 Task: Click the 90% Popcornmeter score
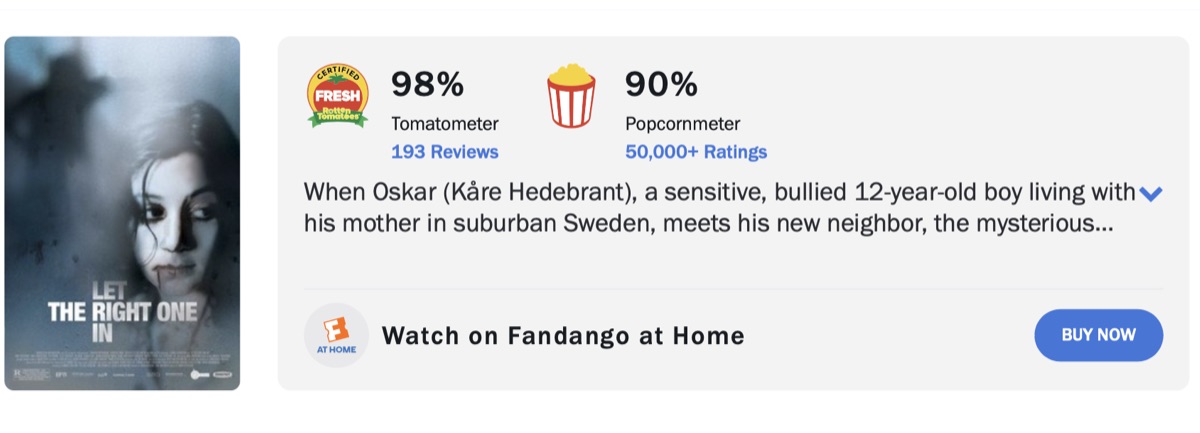click(x=661, y=85)
